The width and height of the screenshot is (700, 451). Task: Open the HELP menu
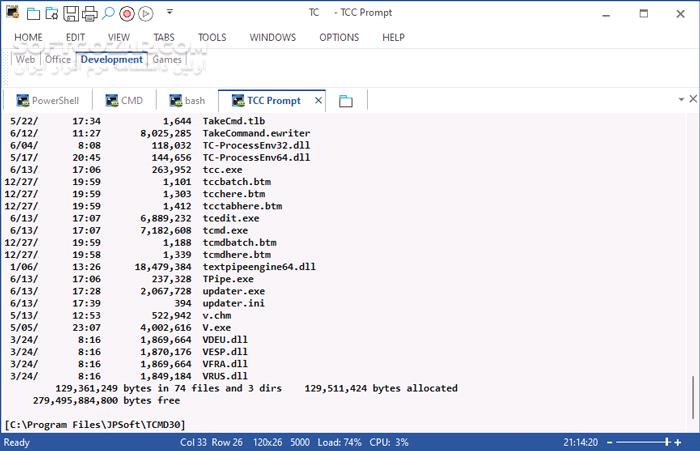pos(393,38)
